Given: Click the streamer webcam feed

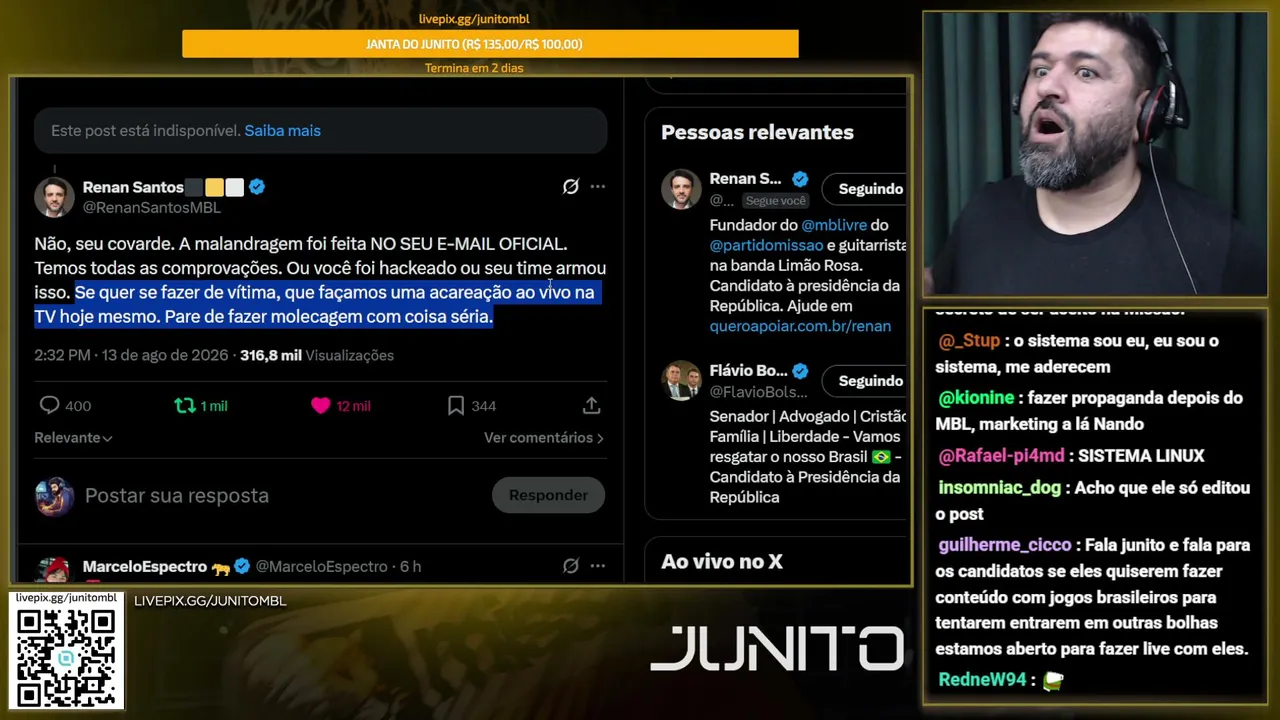Looking at the screenshot, I should (1095, 154).
